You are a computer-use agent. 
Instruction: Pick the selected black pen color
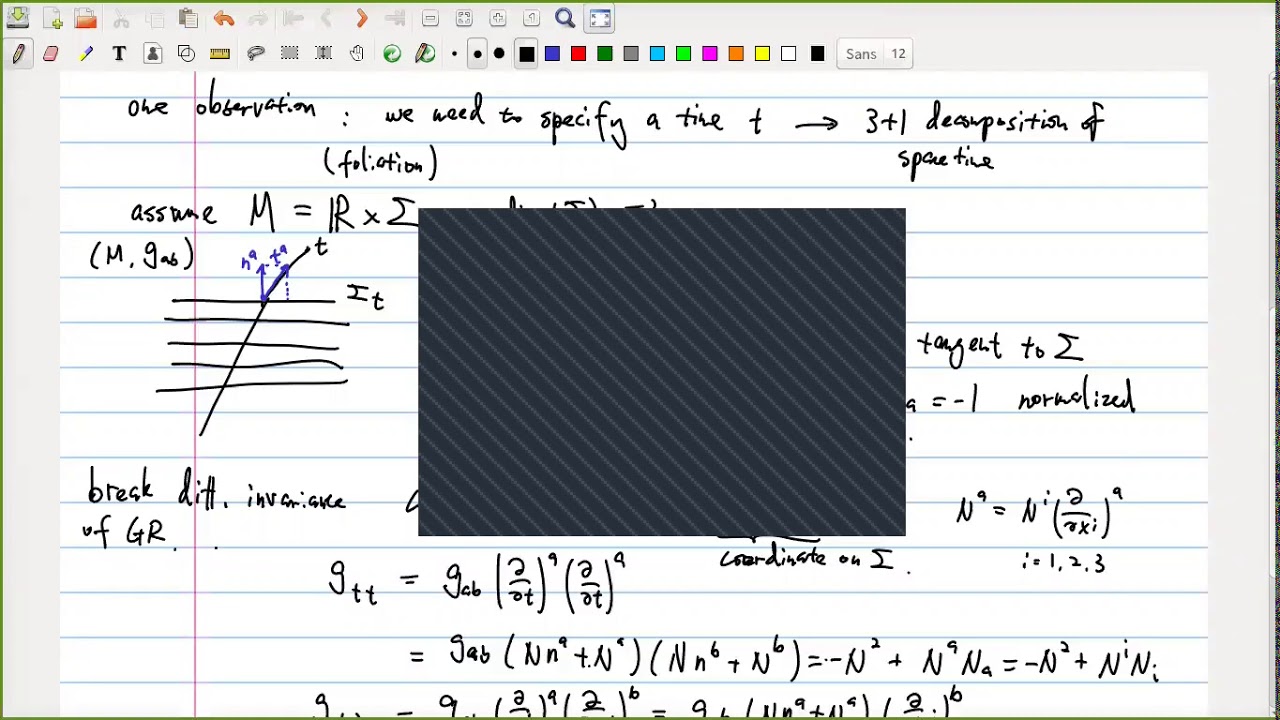[x=527, y=54]
